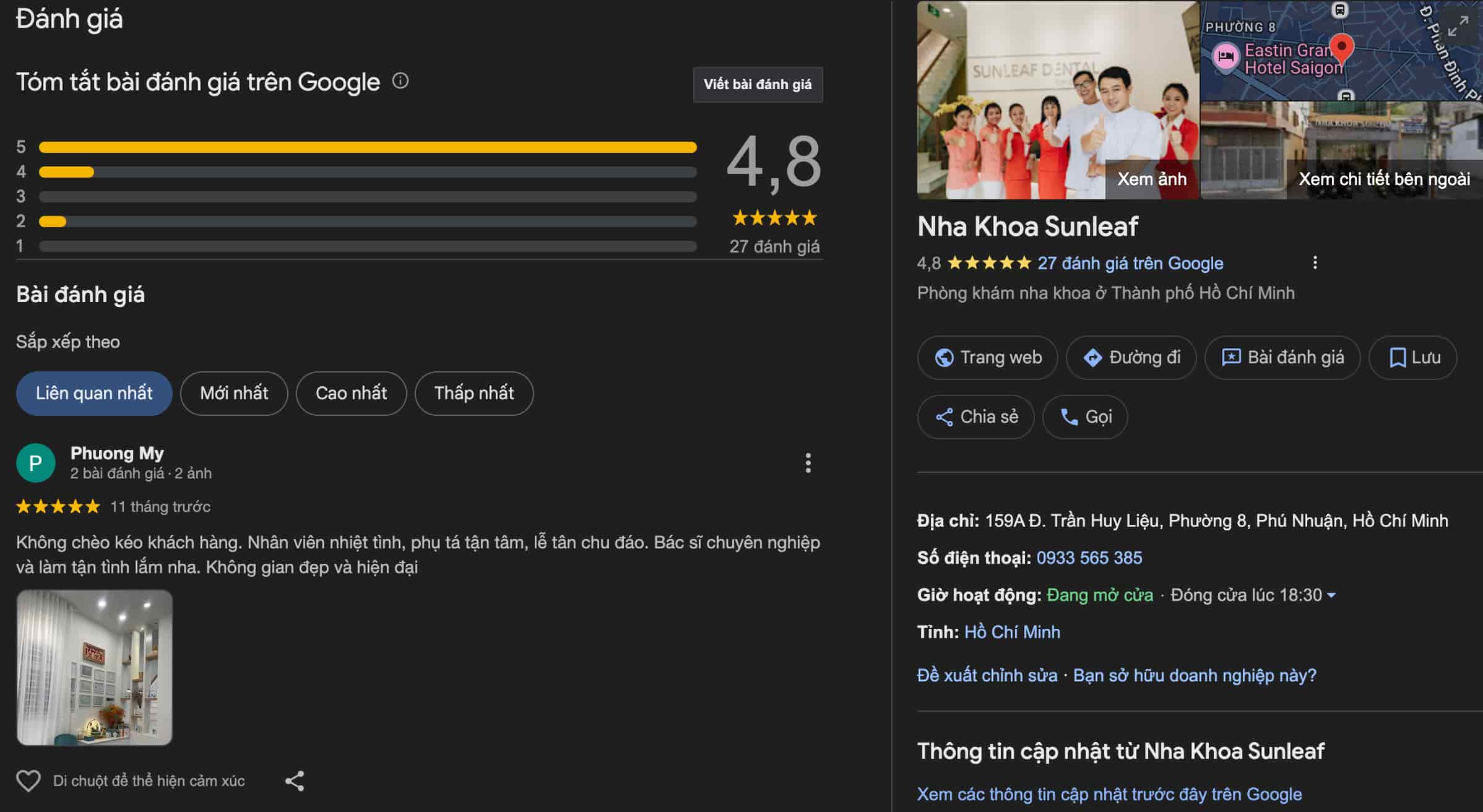This screenshot has height=812, width=1483.
Task: Open the 'Đường đi' directions button
Action: point(1131,358)
